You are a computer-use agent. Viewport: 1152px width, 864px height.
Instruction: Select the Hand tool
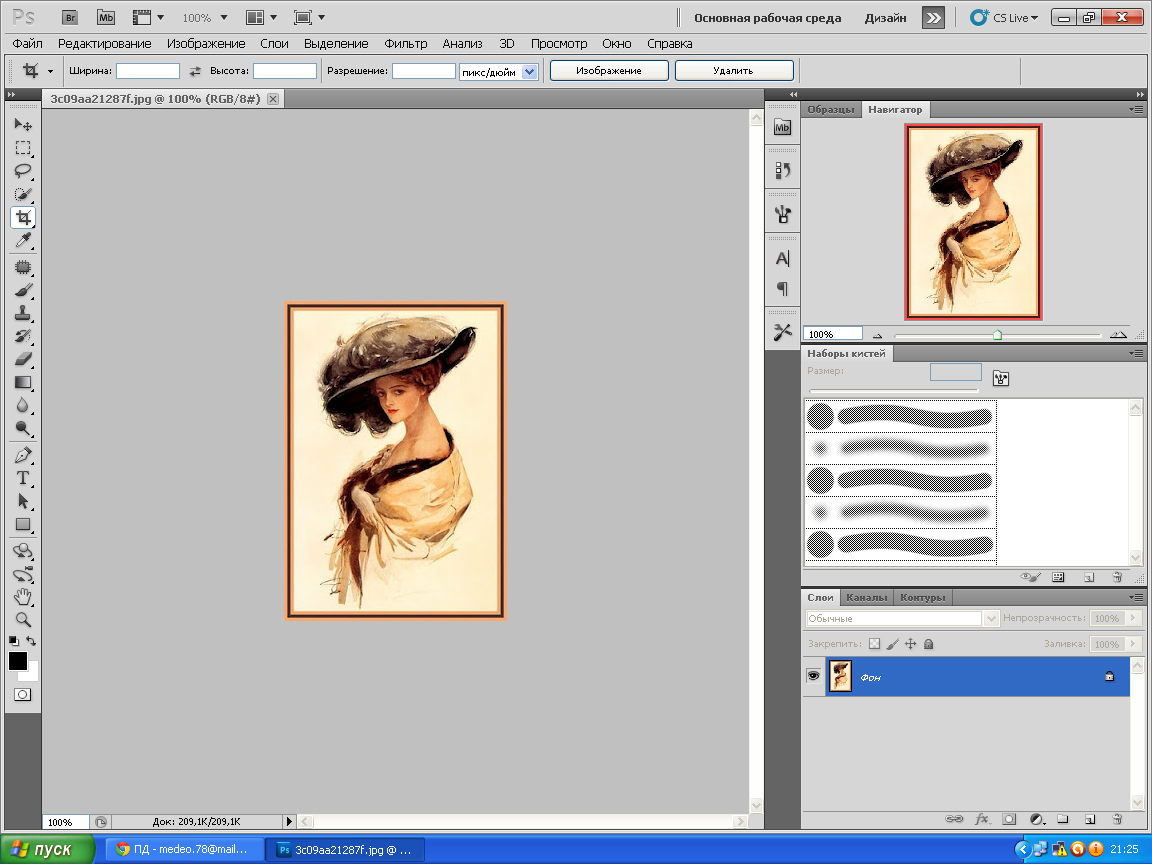point(23,597)
